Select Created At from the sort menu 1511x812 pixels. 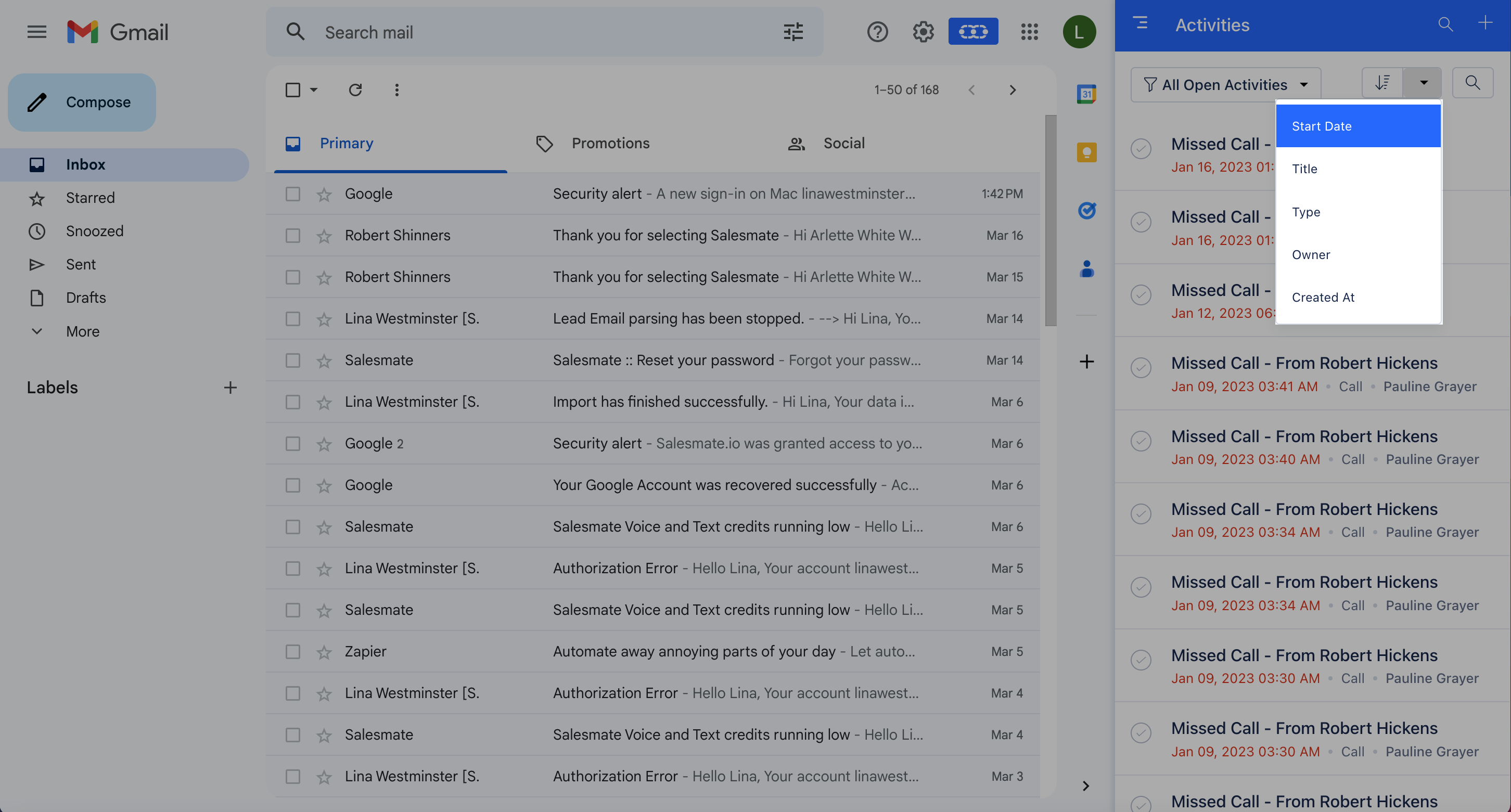click(1323, 297)
